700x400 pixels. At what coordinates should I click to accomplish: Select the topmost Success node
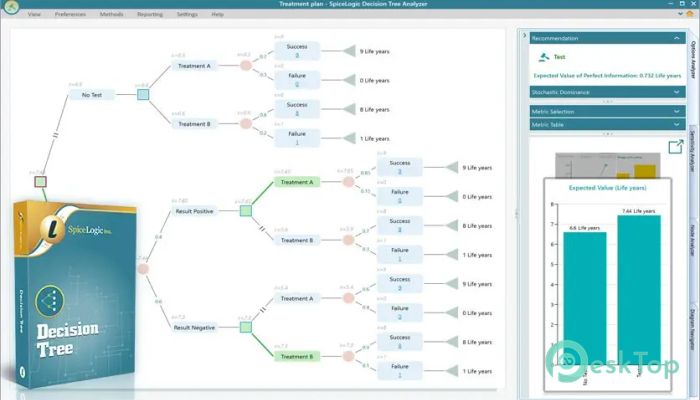click(x=297, y=51)
